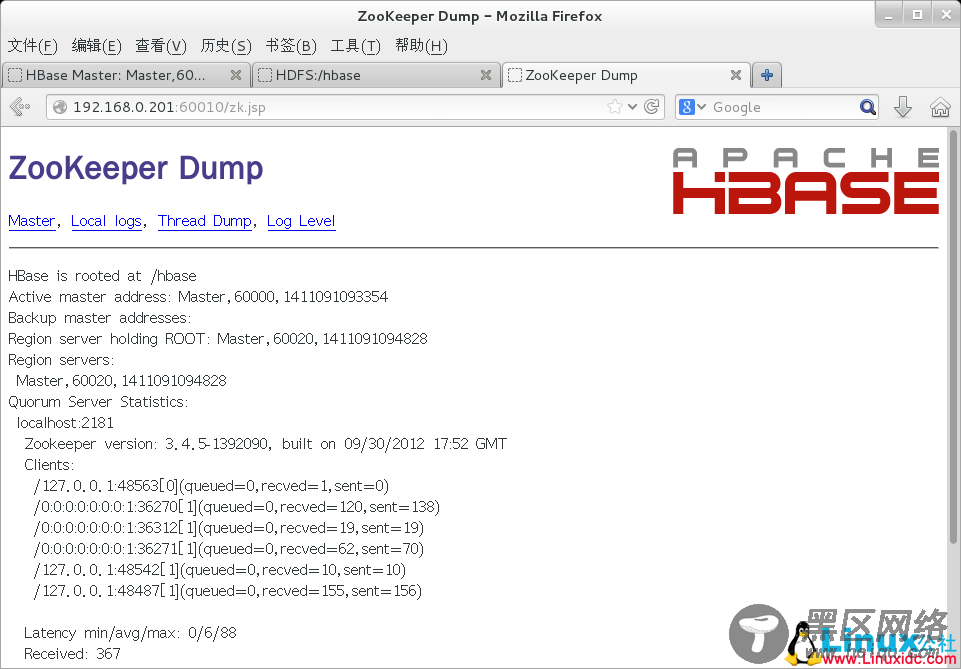
Task: Open the Log Level link
Action: [x=301, y=221]
